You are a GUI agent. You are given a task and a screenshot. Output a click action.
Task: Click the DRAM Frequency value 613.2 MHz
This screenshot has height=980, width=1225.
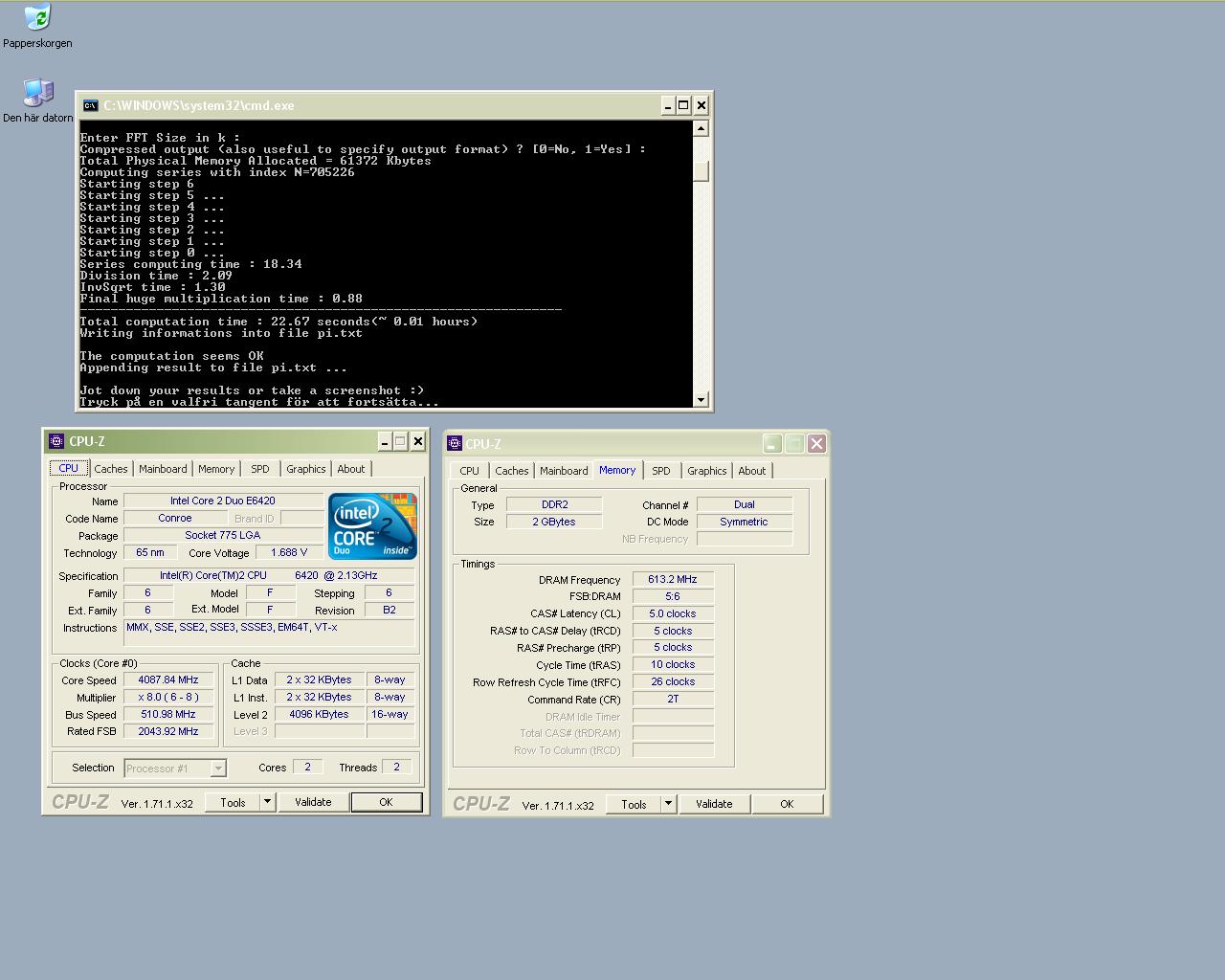(673, 579)
